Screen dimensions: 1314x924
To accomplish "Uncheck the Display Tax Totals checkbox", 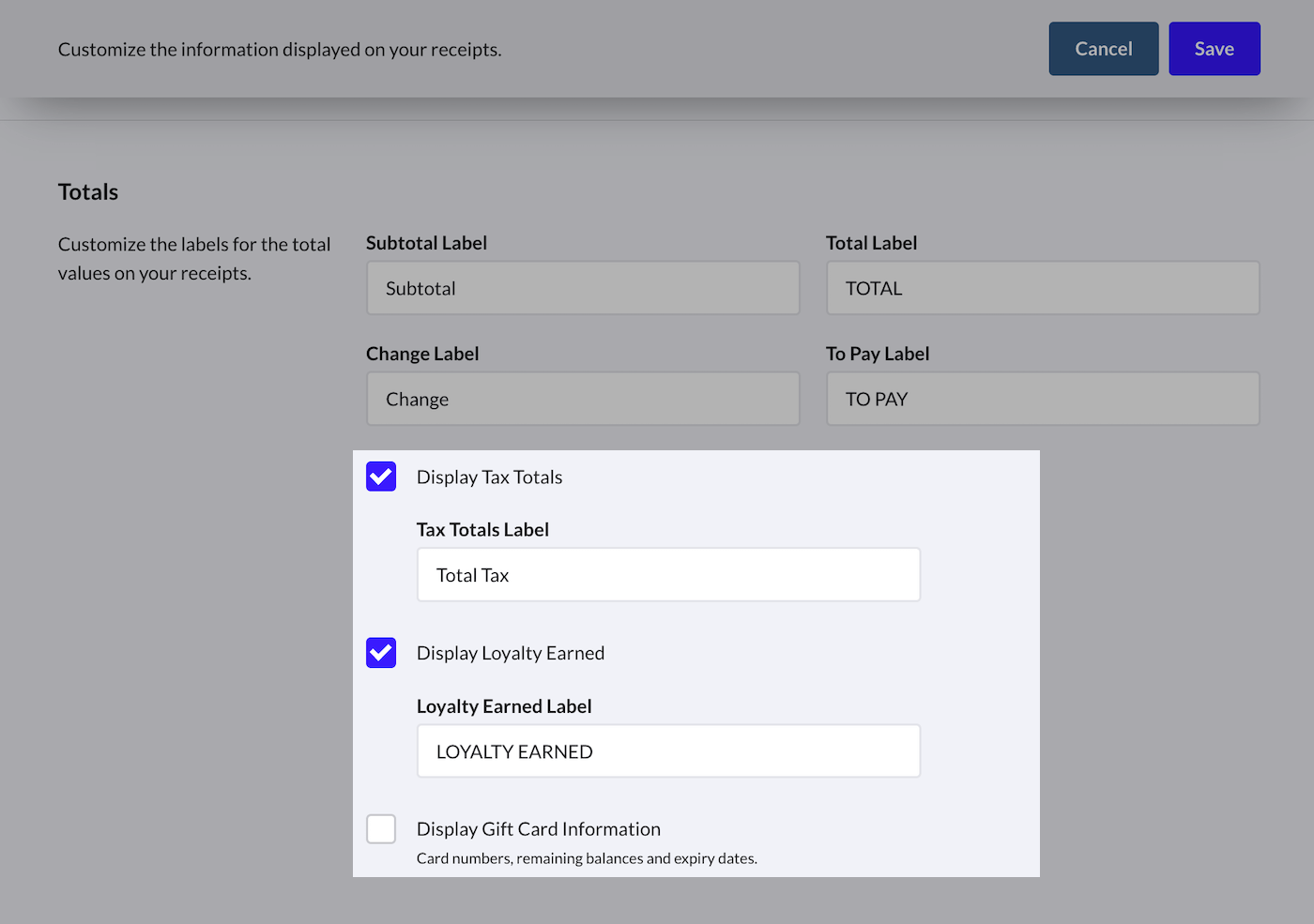I will (381, 477).
